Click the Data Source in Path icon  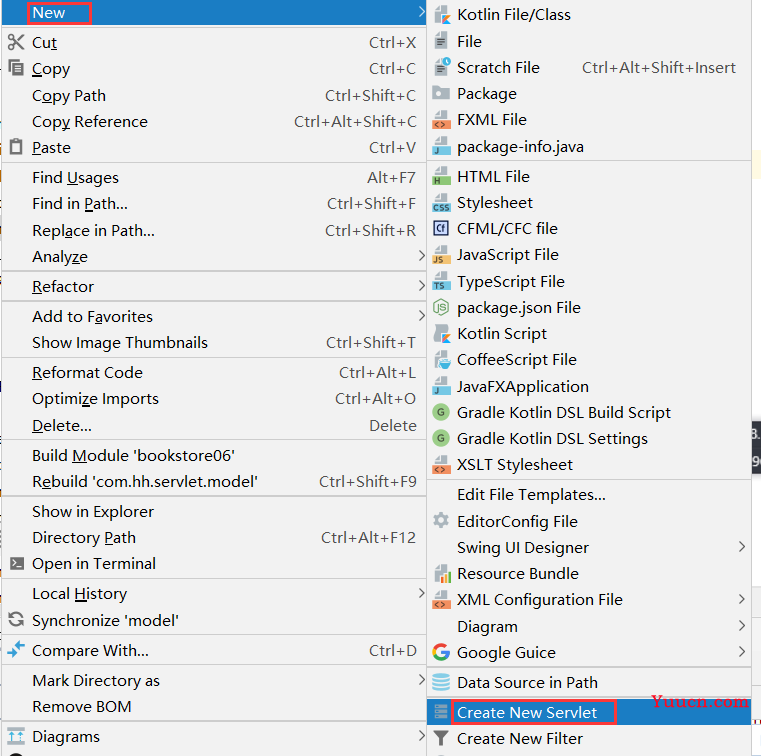coord(441,682)
